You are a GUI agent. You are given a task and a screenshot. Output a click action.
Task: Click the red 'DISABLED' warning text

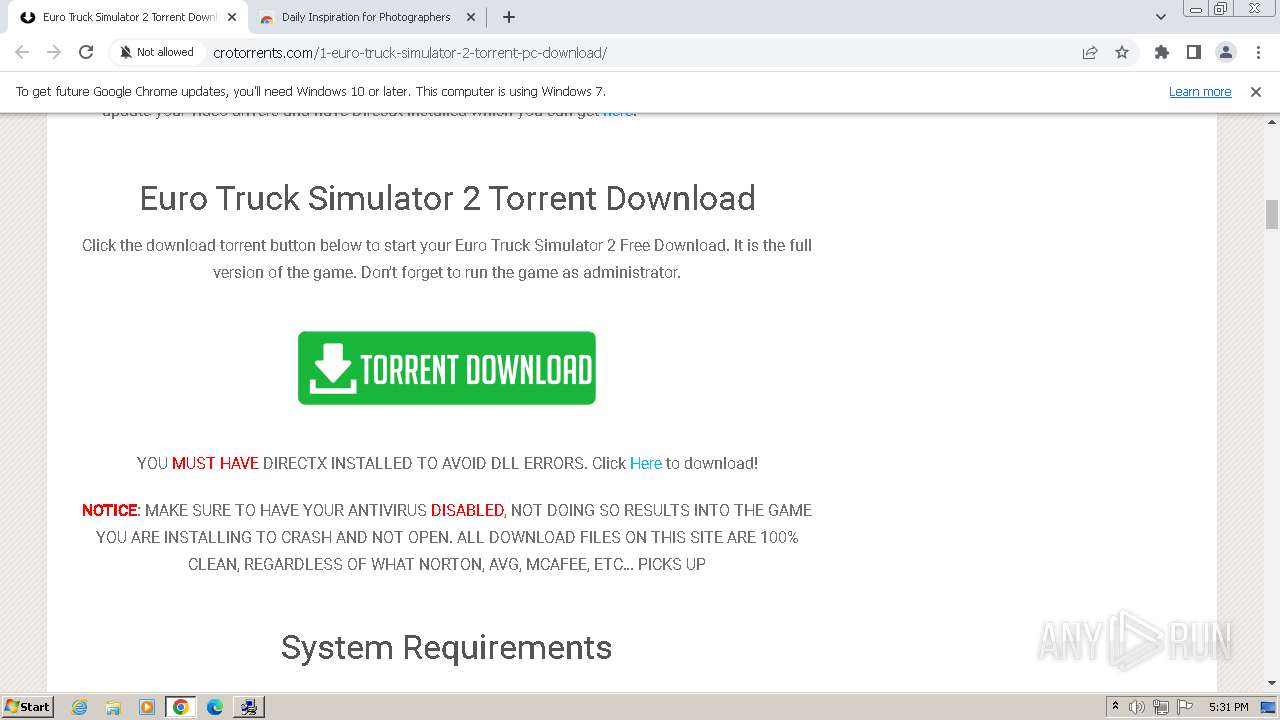[x=467, y=510]
